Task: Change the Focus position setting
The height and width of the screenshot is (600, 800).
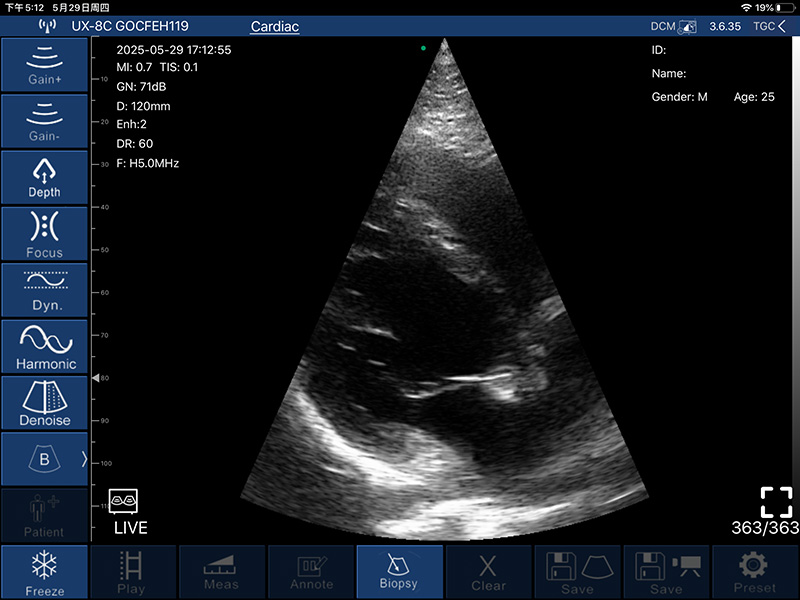Action: tap(44, 233)
